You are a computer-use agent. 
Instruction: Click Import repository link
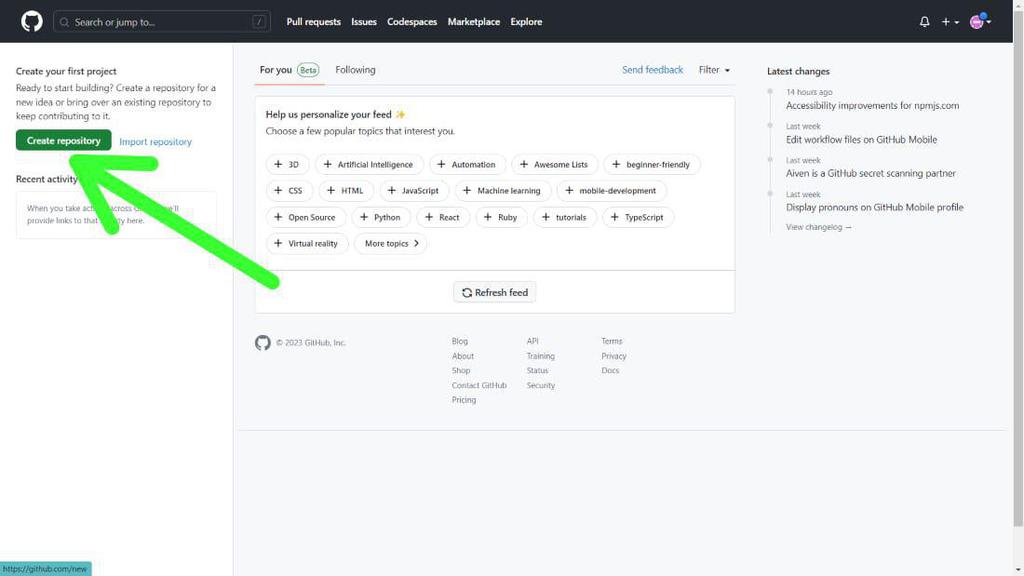[155, 142]
